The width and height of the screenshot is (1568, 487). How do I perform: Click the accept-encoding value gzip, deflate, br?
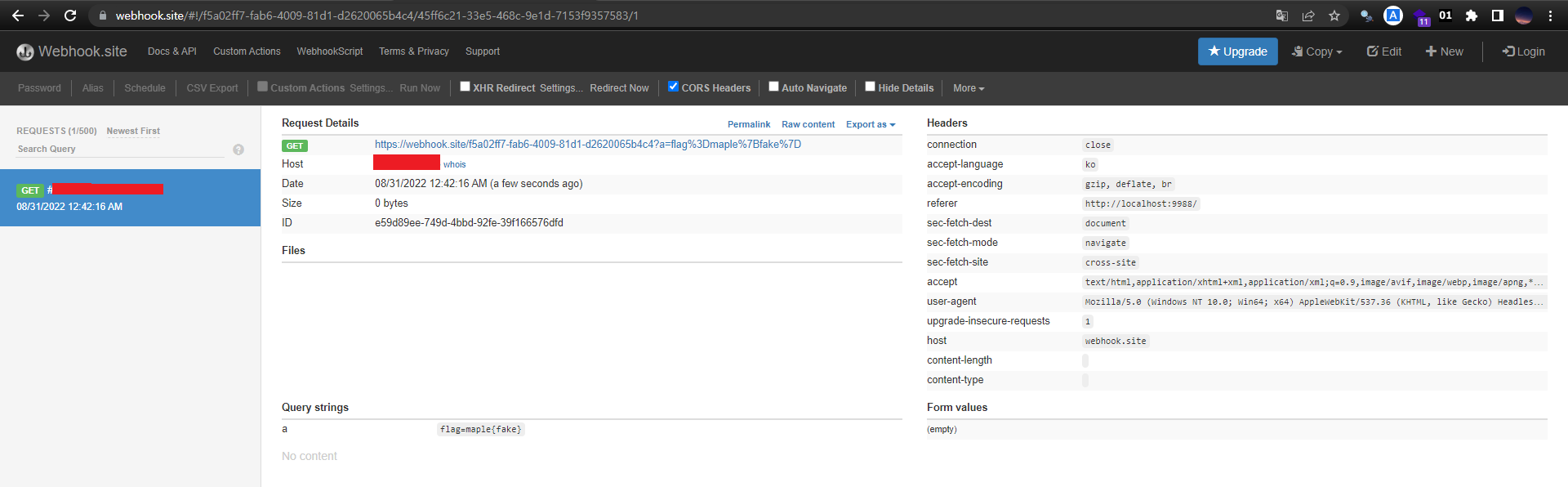point(1128,184)
